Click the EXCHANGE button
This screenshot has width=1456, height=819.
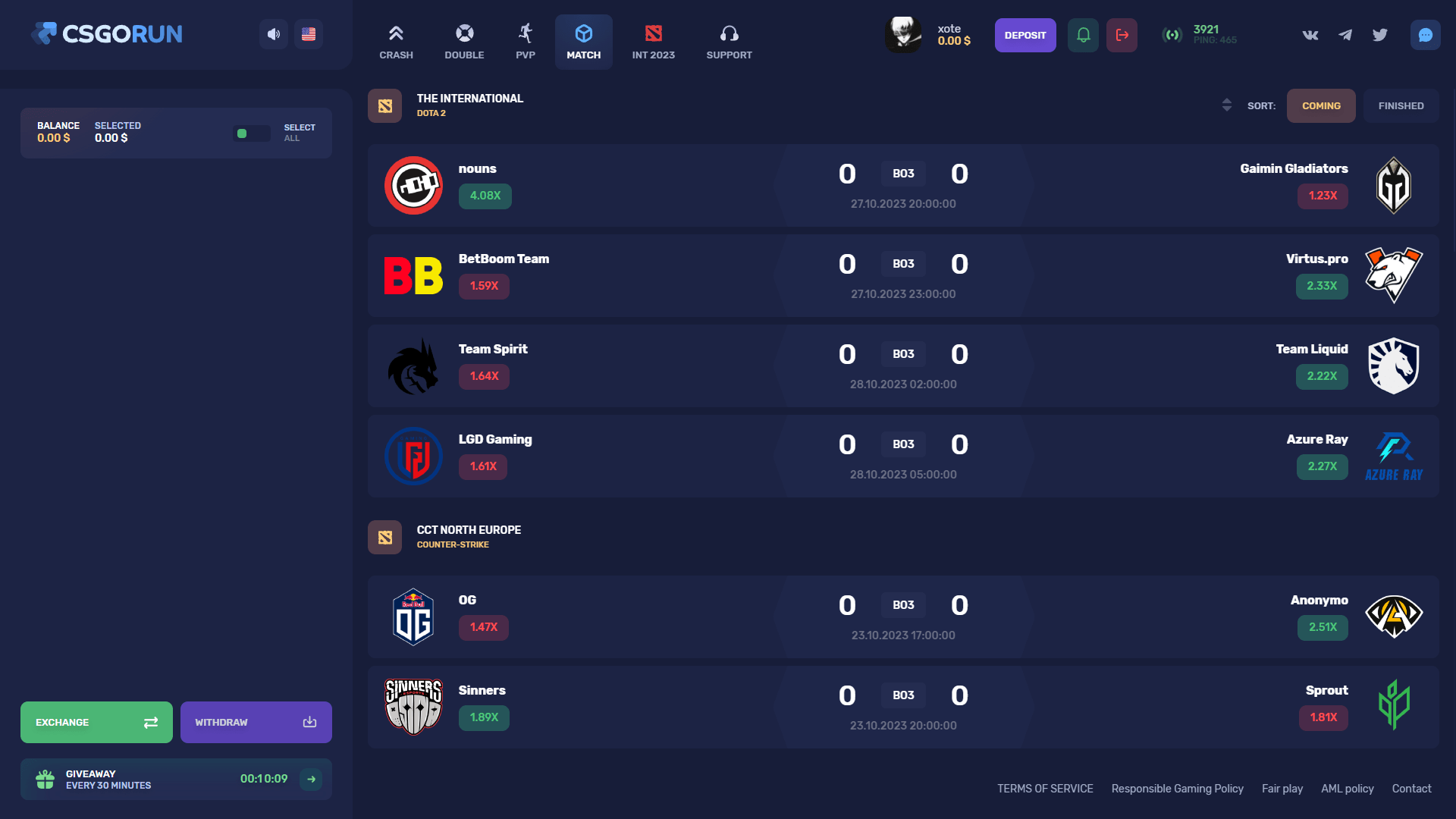(x=95, y=722)
